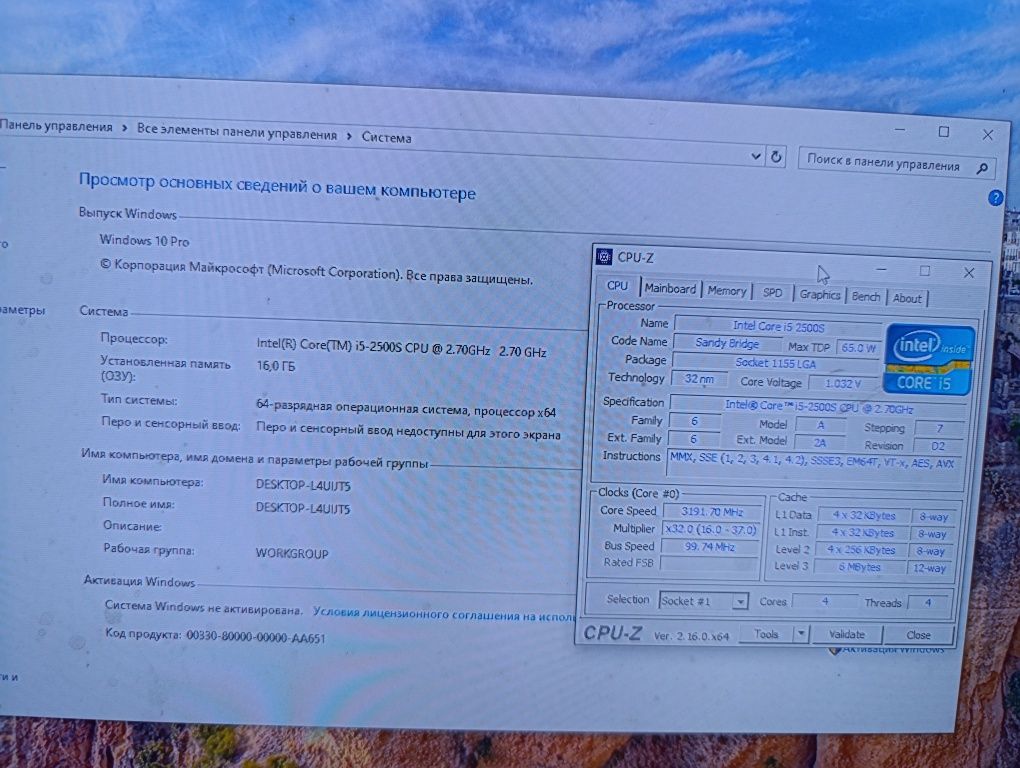Maximize the System control panel window
The image size is (1020, 768).
[943, 132]
